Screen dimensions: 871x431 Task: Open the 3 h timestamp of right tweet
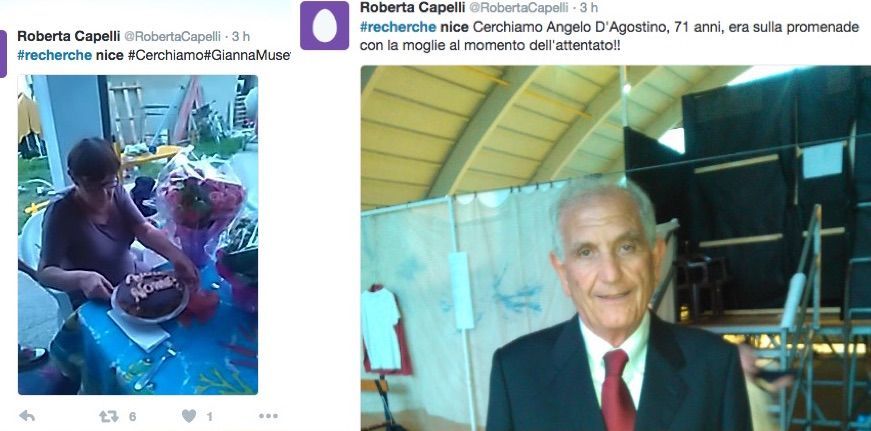coord(588,8)
